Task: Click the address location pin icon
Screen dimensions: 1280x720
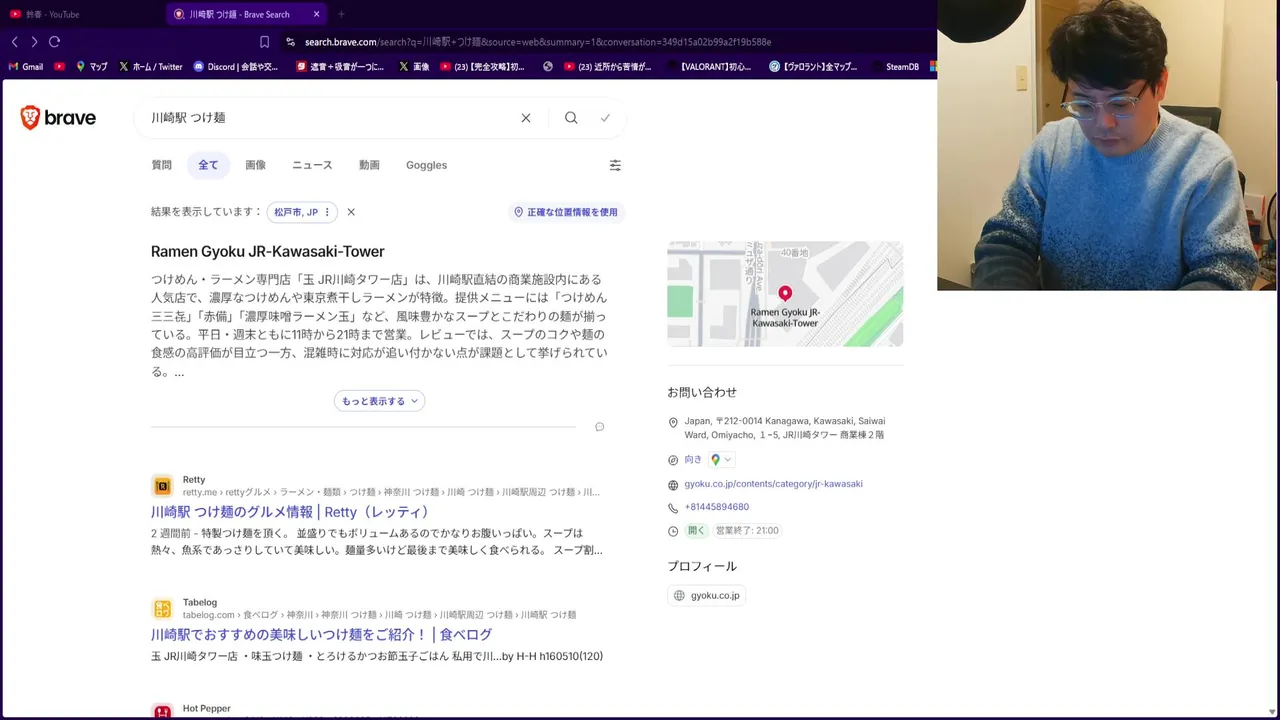Action: (673, 423)
